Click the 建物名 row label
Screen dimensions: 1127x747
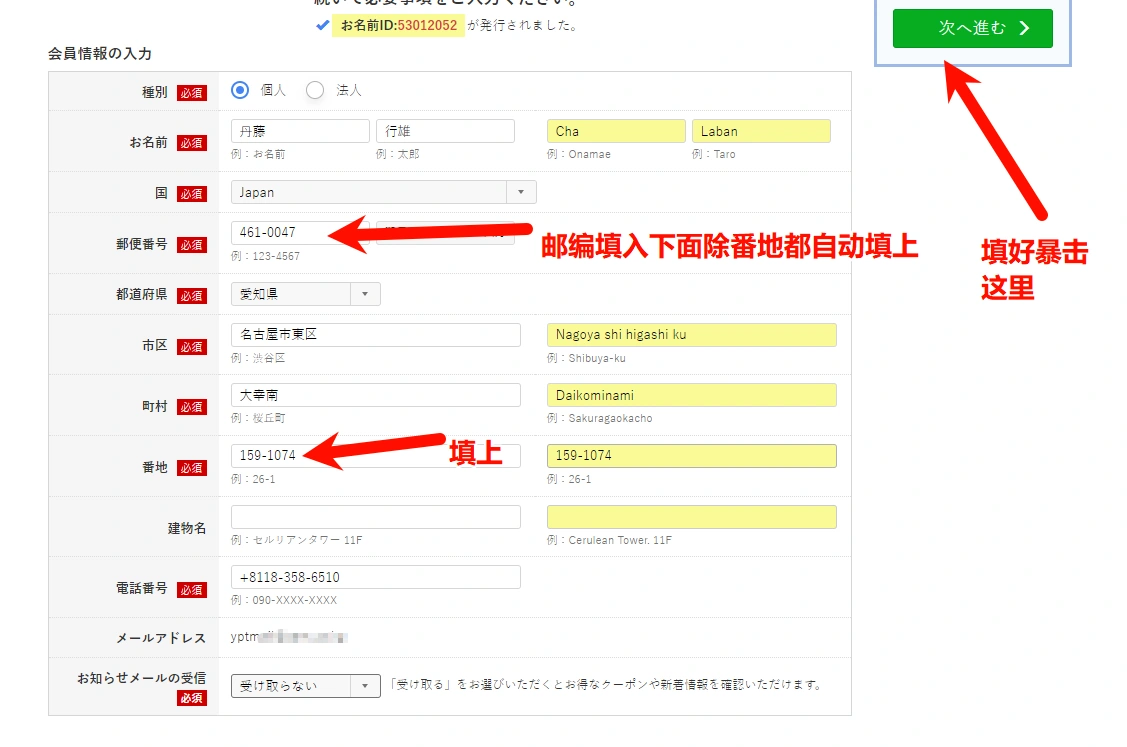tap(187, 528)
